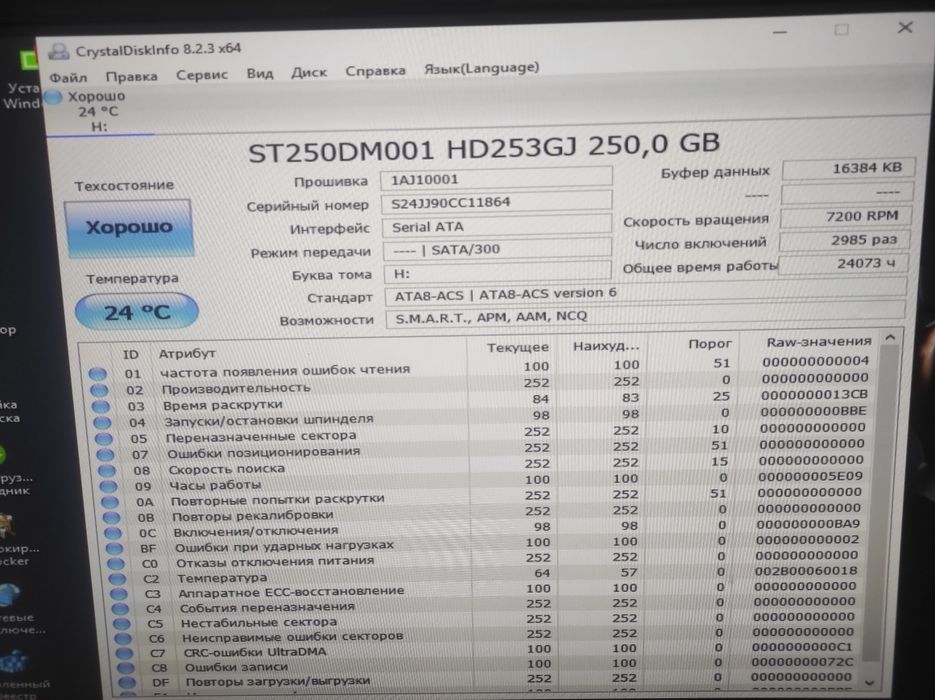The width and height of the screenshot is (935, 700).
Task: Click the attribute name 'CRC-ошибки UltraDMA'
Action: [255, 652]
